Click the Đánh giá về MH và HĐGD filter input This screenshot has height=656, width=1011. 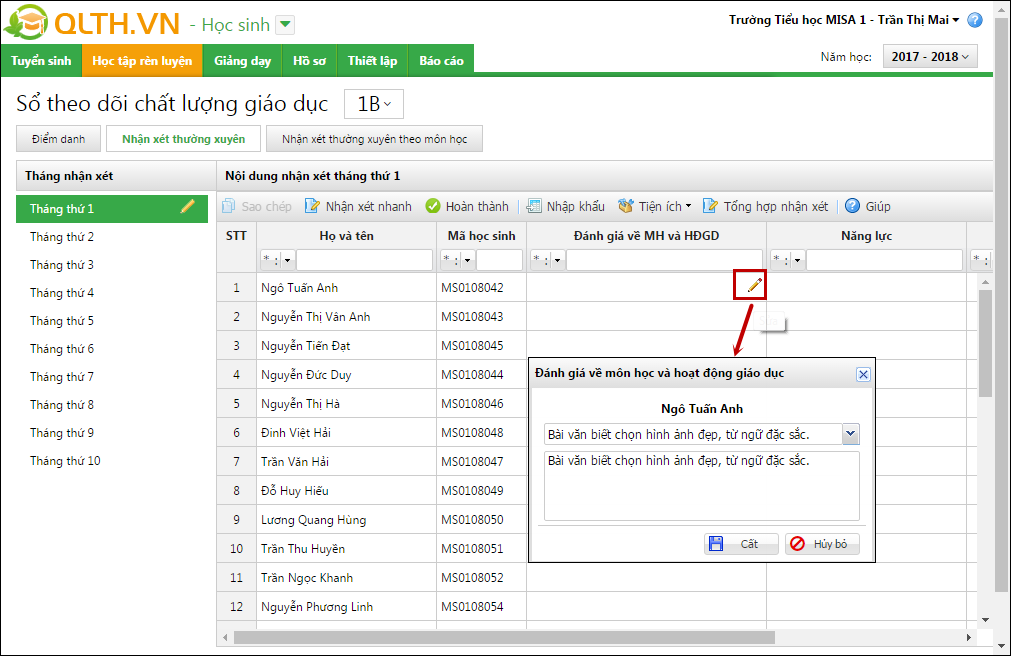click(x=664, y=260)
